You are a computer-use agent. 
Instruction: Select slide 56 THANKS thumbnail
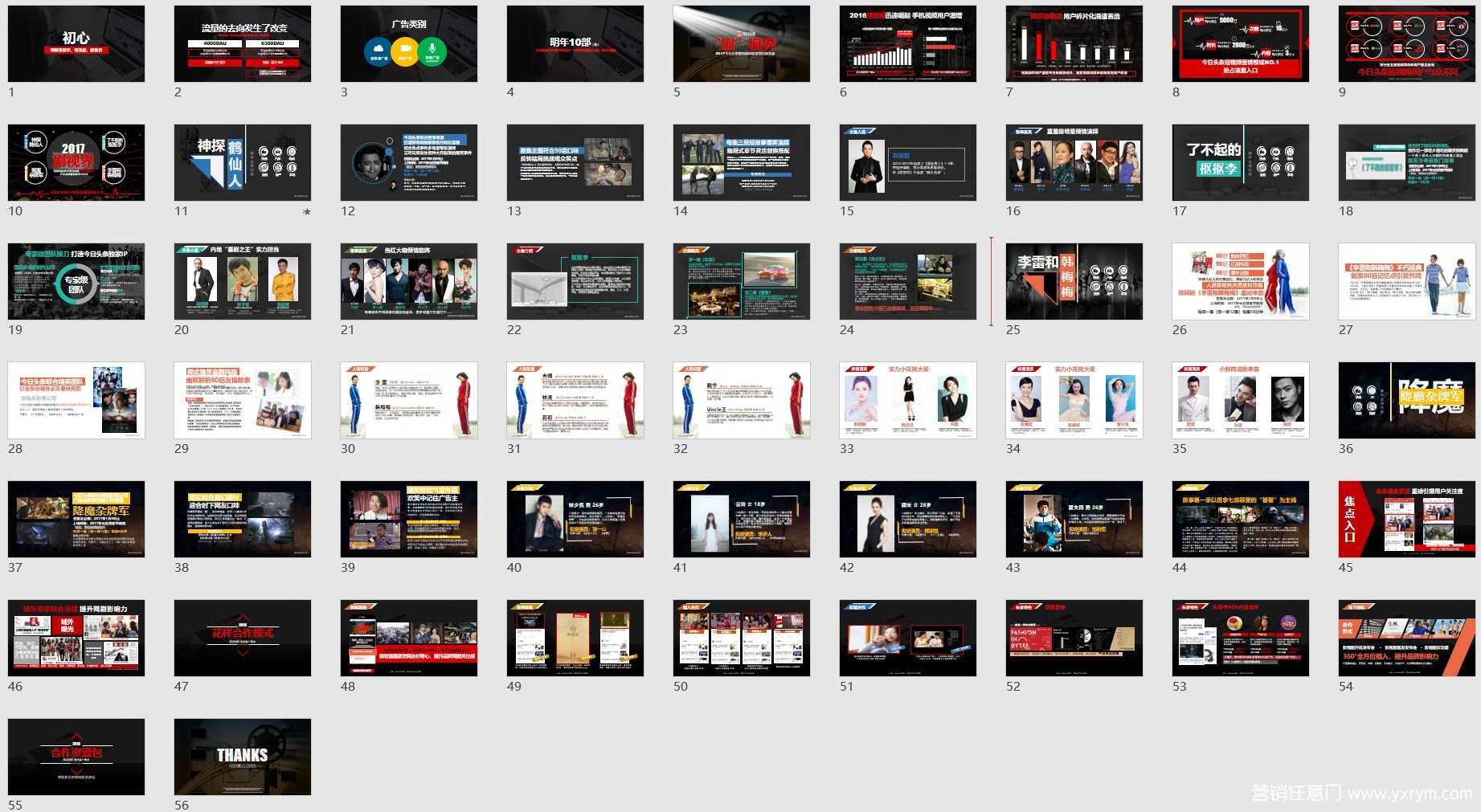(243, 757)
